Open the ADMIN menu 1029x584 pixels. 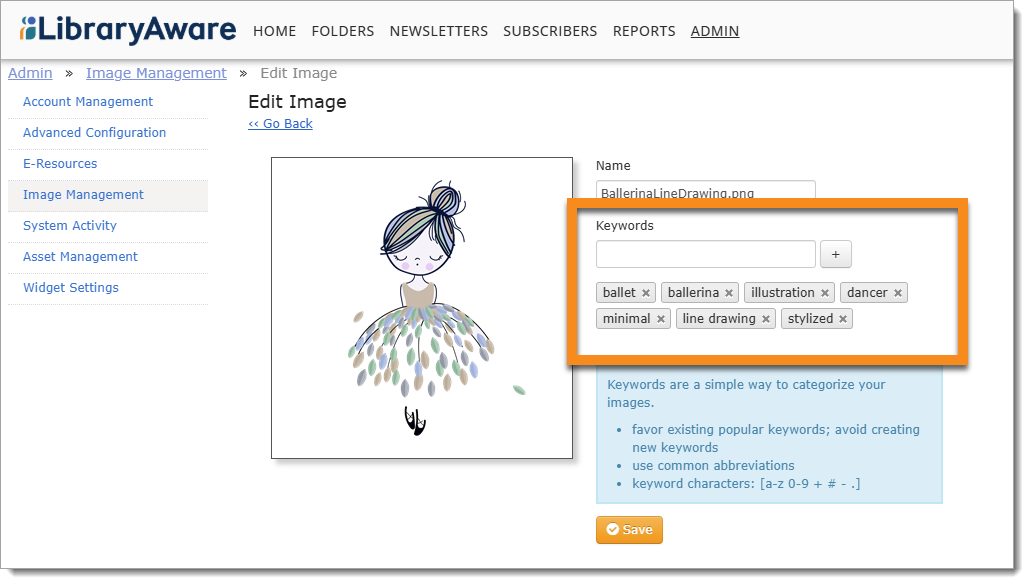715,31
